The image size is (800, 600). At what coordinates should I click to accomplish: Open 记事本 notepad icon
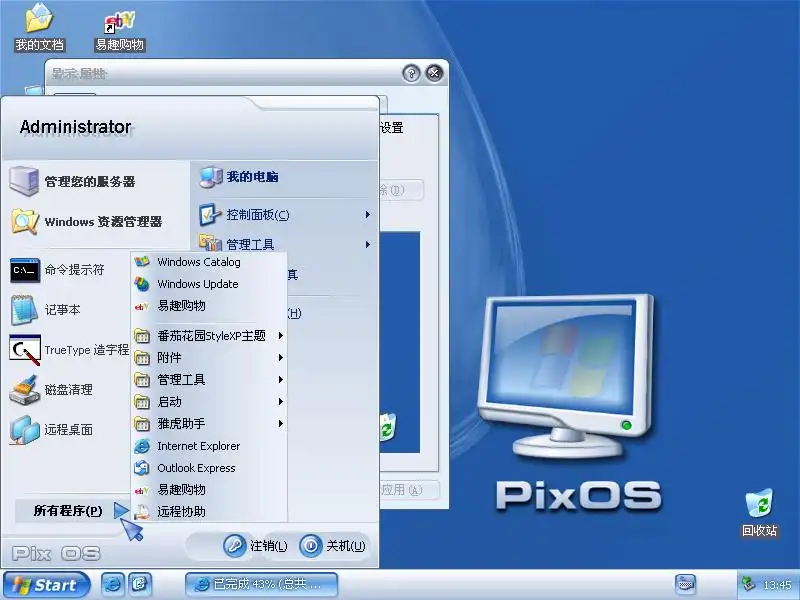24,310
